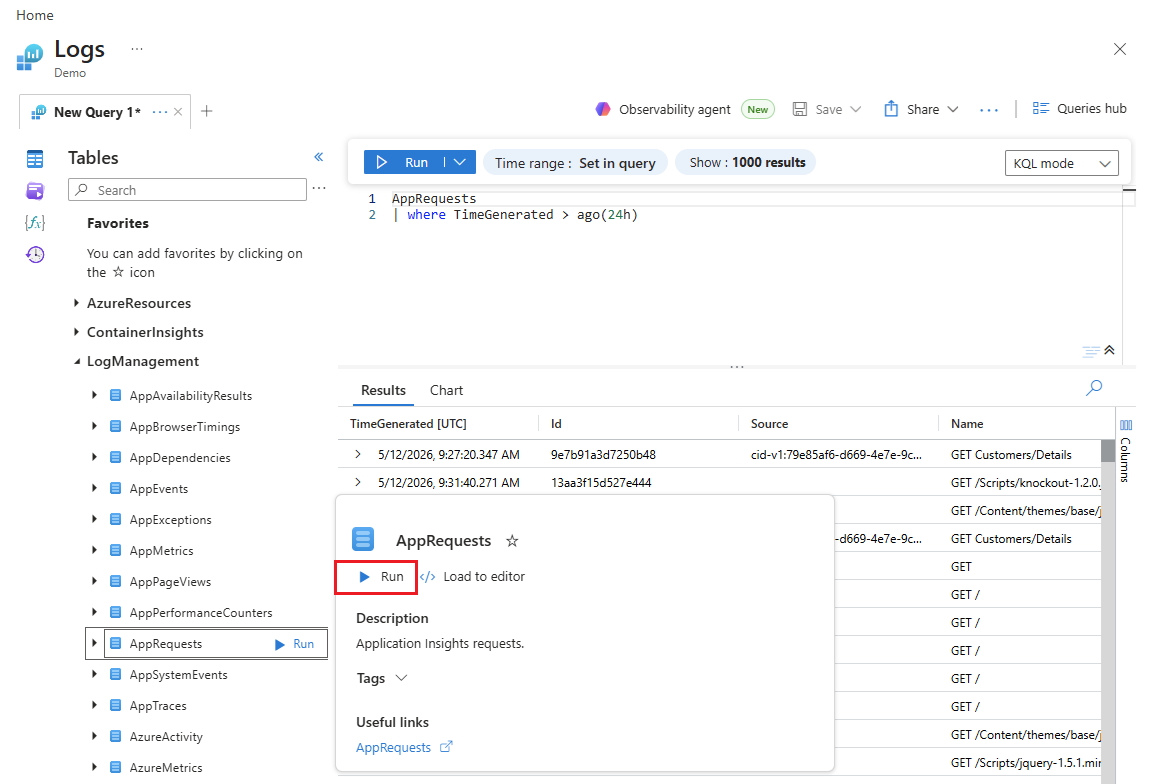
Task: Select the AzureMetrics table
Action: [166, 767]
